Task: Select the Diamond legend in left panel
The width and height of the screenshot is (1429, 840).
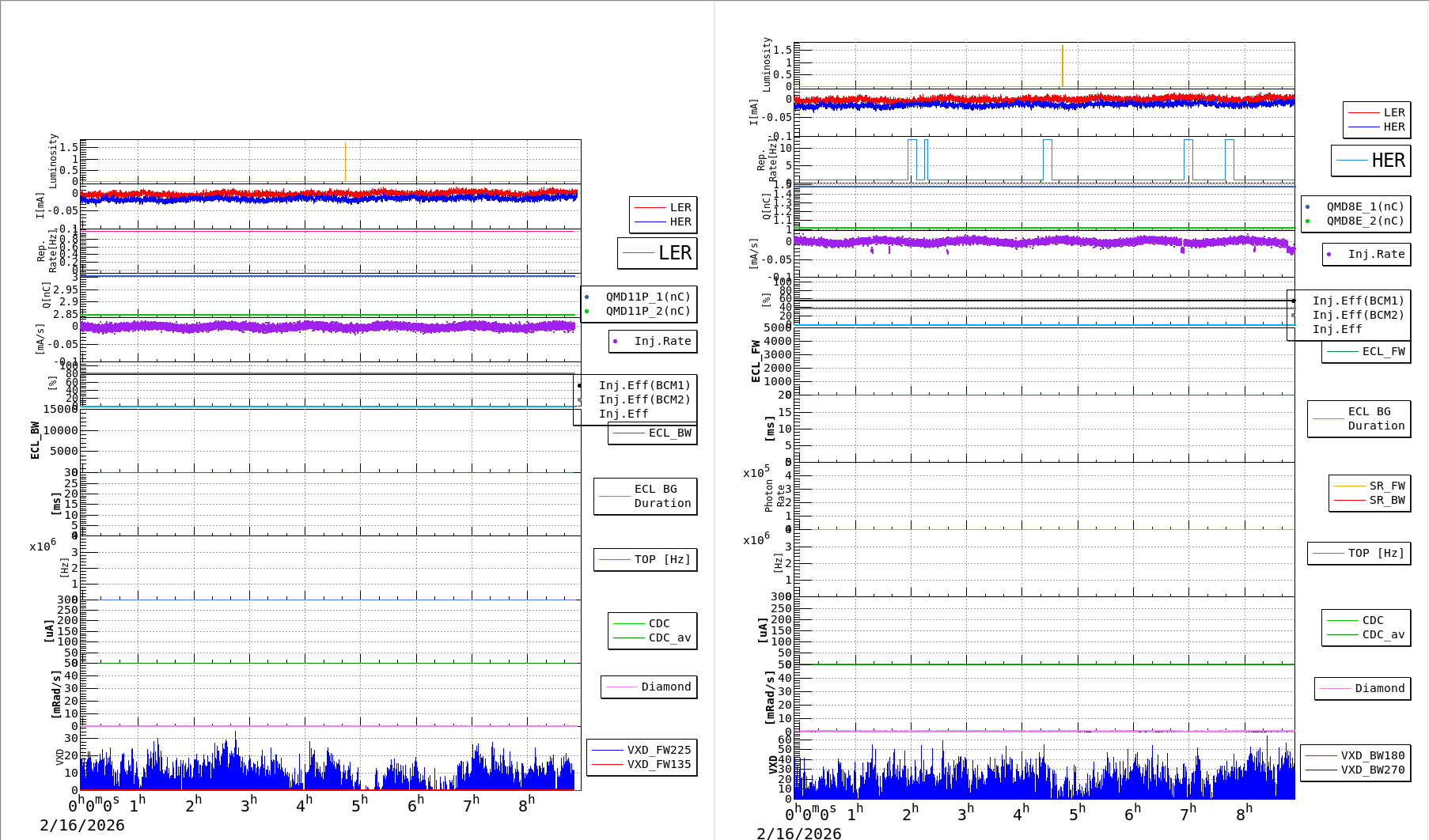Action: (650, 687)
